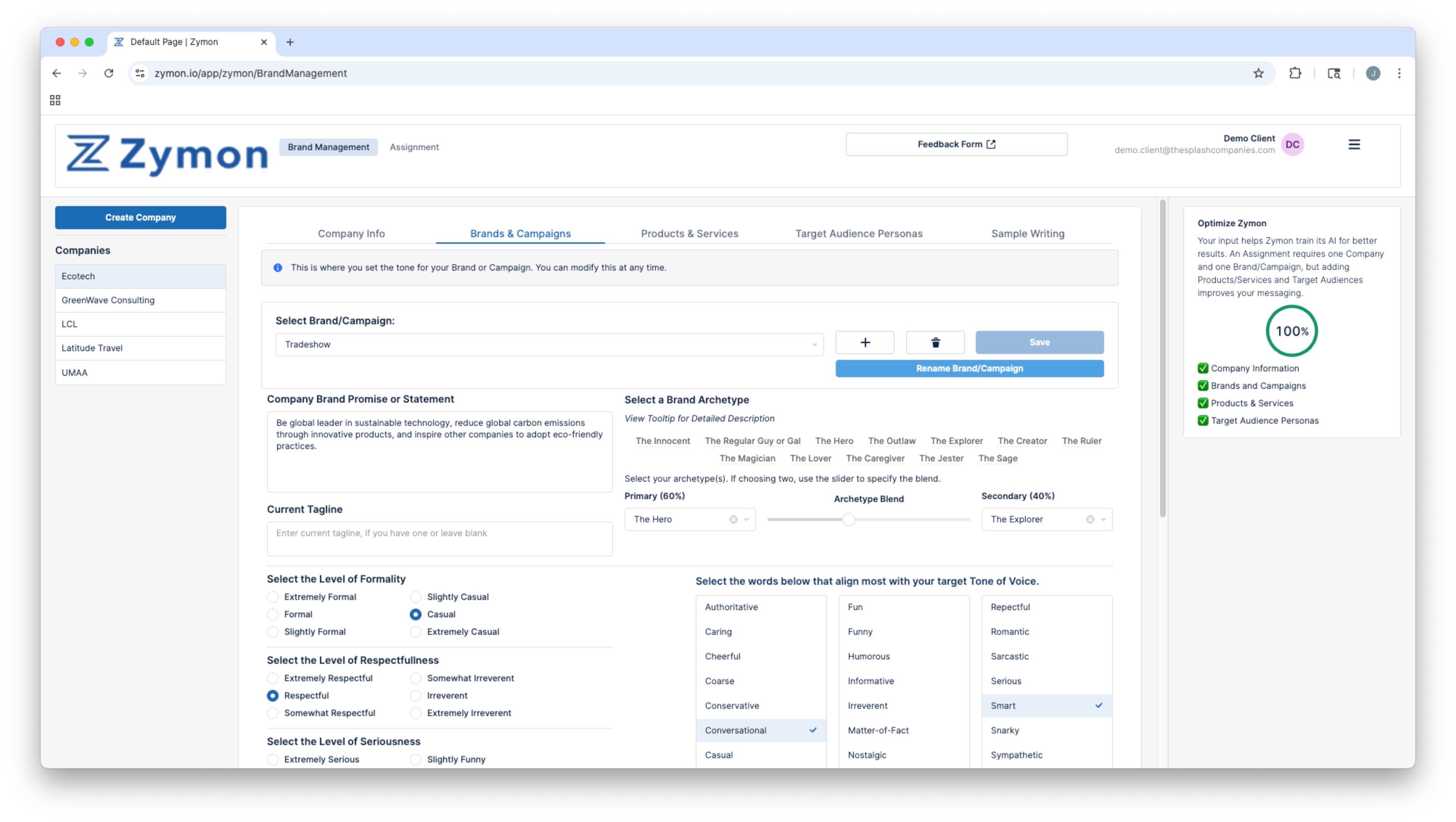
Task: Select Somewhat Respectful radio option
Action: pyautogui.click(x=273, y=713)
